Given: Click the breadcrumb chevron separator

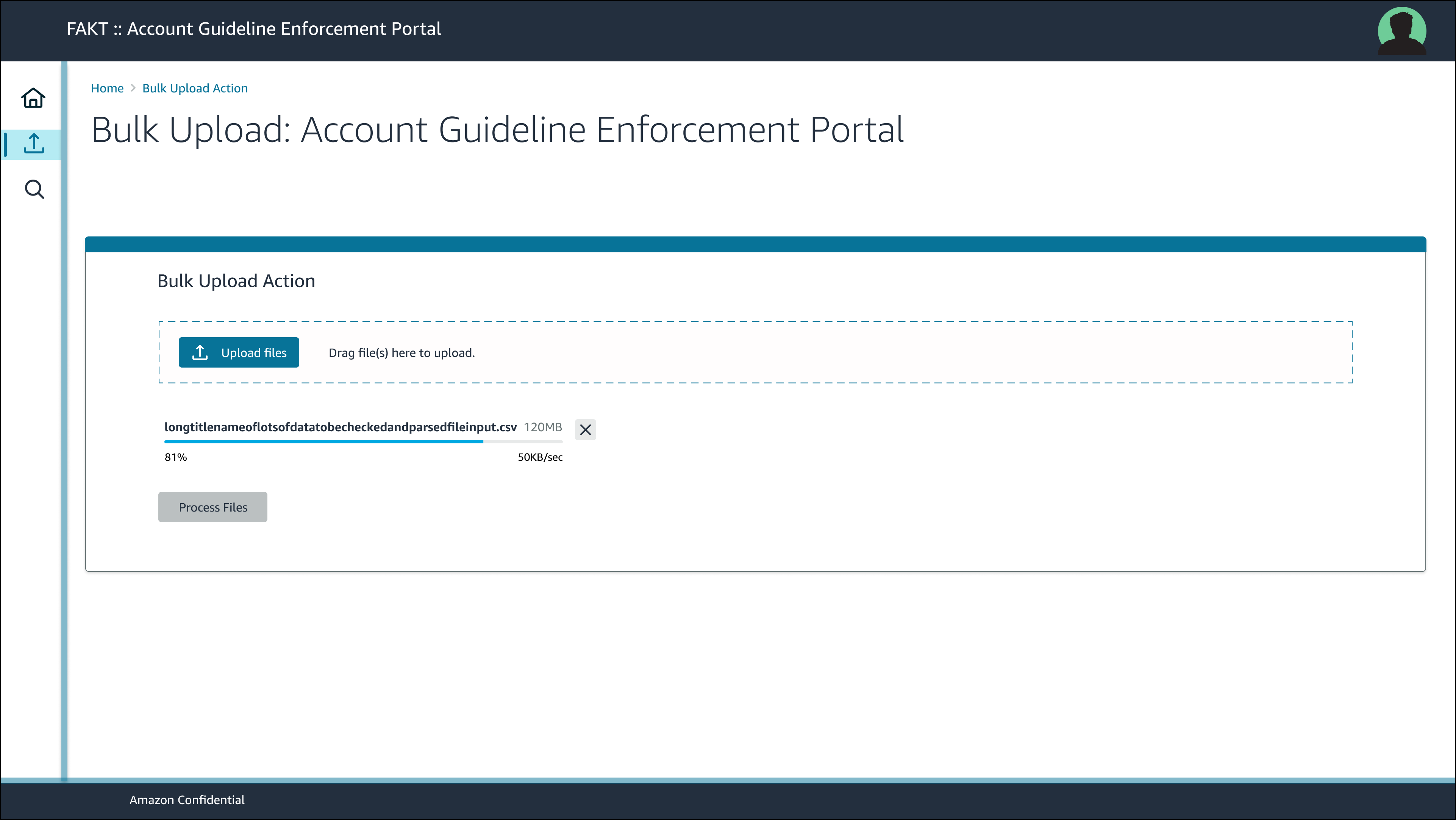Looking at the screenshot, I should coord(133,88).
